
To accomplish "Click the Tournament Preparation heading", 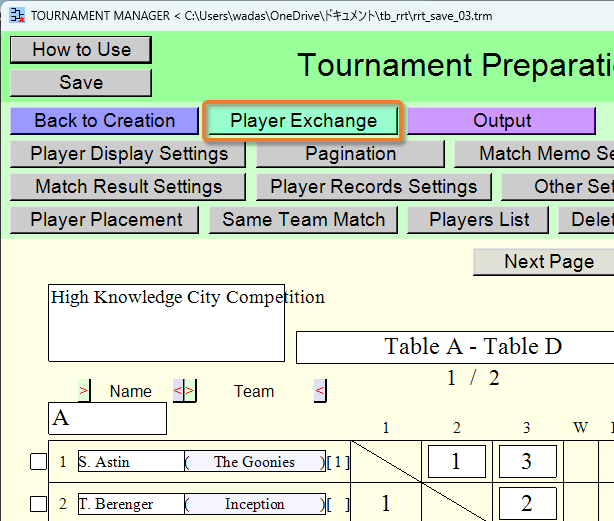I will pos(455,65).
